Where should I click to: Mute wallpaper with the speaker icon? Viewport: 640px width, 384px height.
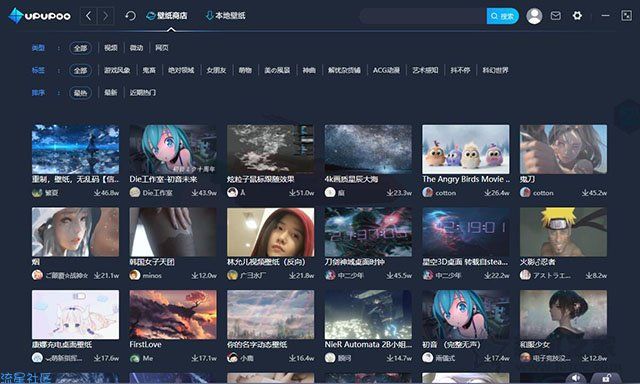point(576,378)
